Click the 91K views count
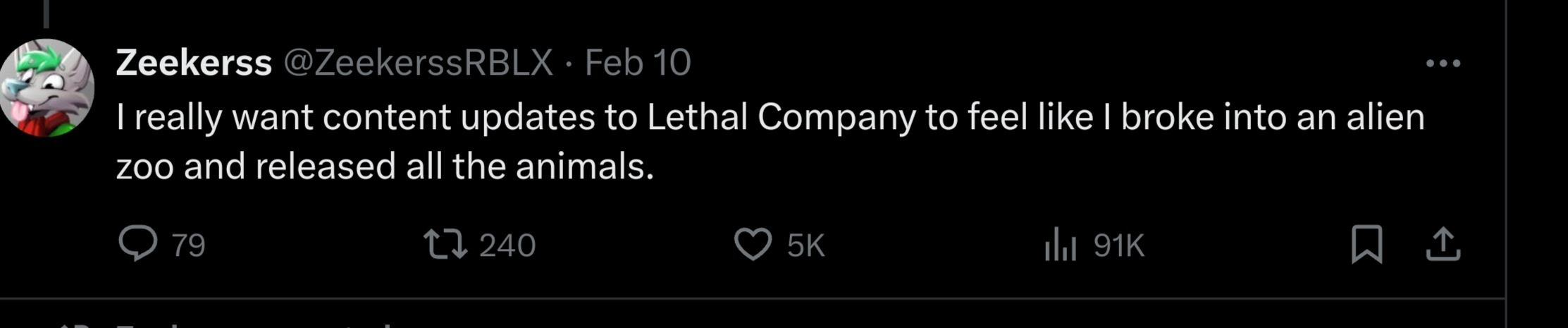Image resolution: width=1568 pixels, height=328 pixels. 1118,245
